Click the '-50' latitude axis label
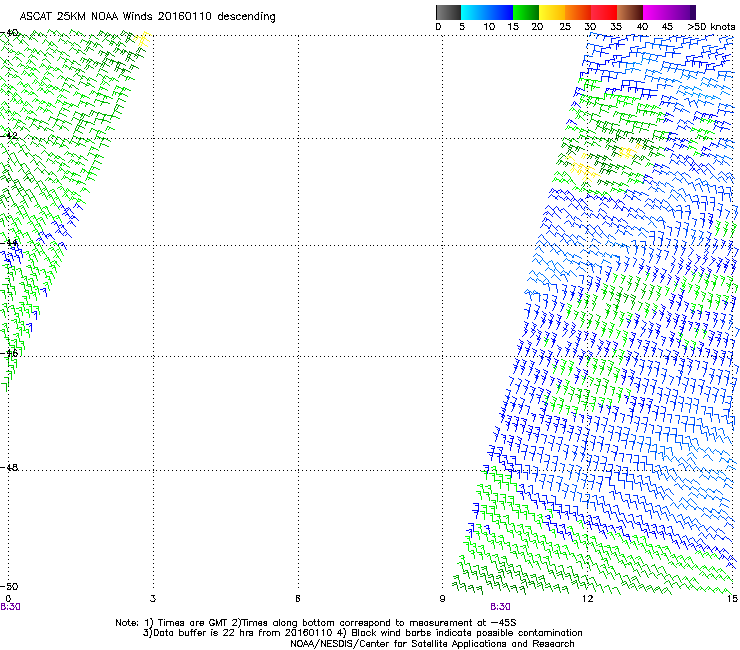The image size is (740, 650). tap(9, 587)
